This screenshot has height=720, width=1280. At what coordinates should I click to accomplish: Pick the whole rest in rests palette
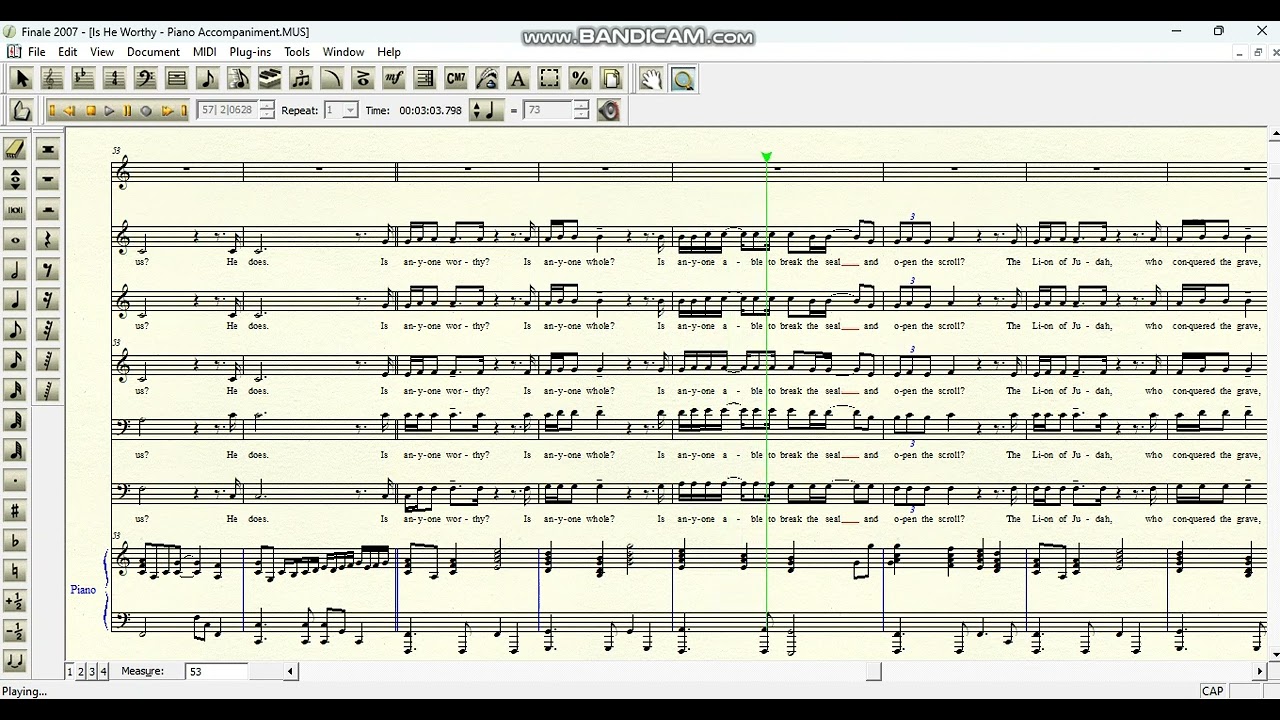tap(48, 179)
